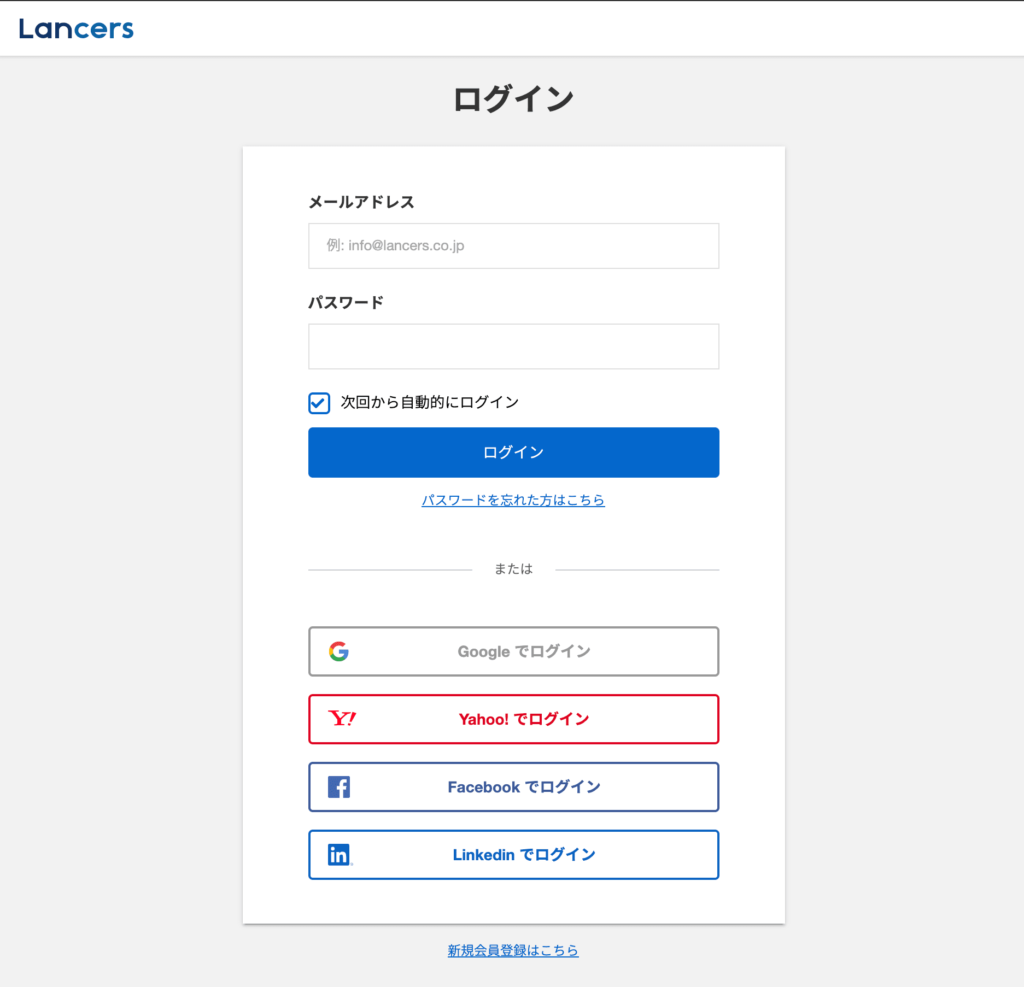Follow the 新規会員登録はこちら link
The width and height of the screenshot is (1024, 987).
click(x=513, y=951)
